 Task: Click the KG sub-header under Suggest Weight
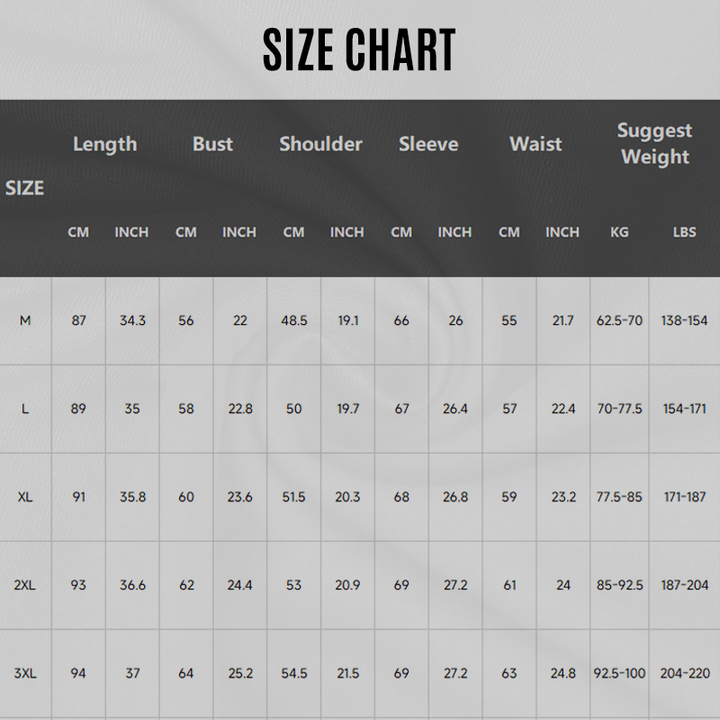[619, 232]
